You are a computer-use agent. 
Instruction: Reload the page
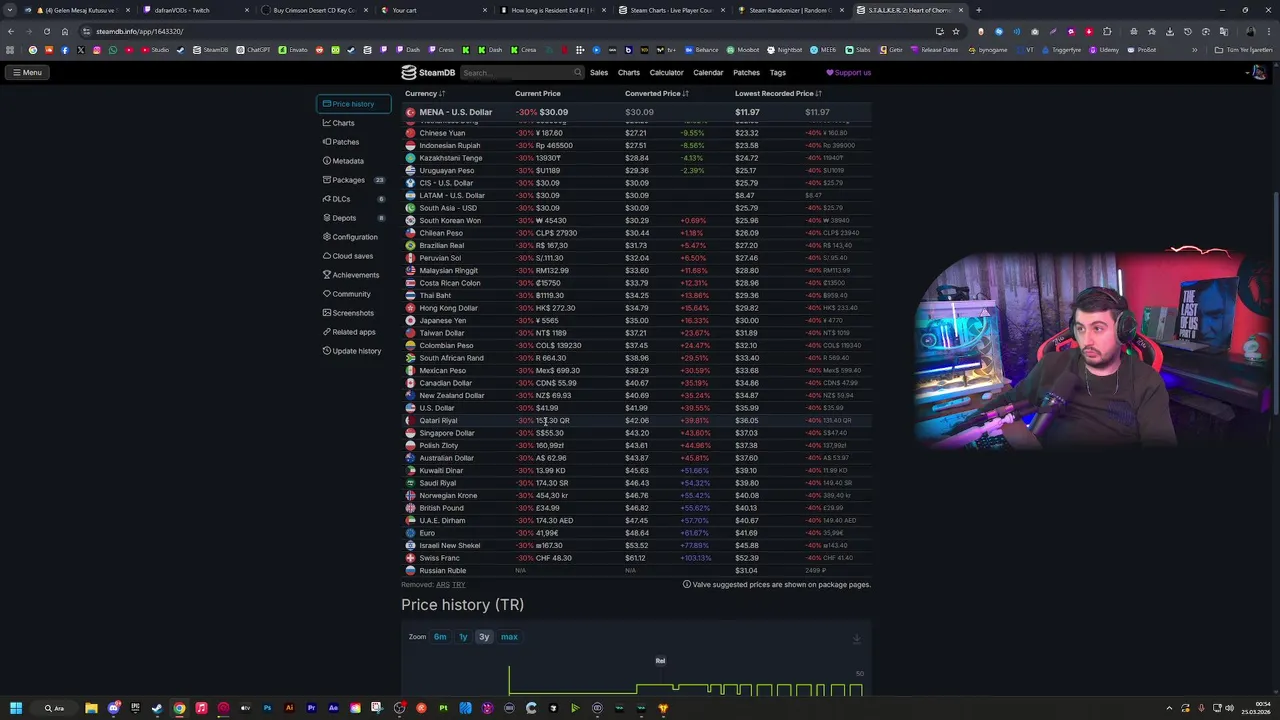[x=46, y=31]
